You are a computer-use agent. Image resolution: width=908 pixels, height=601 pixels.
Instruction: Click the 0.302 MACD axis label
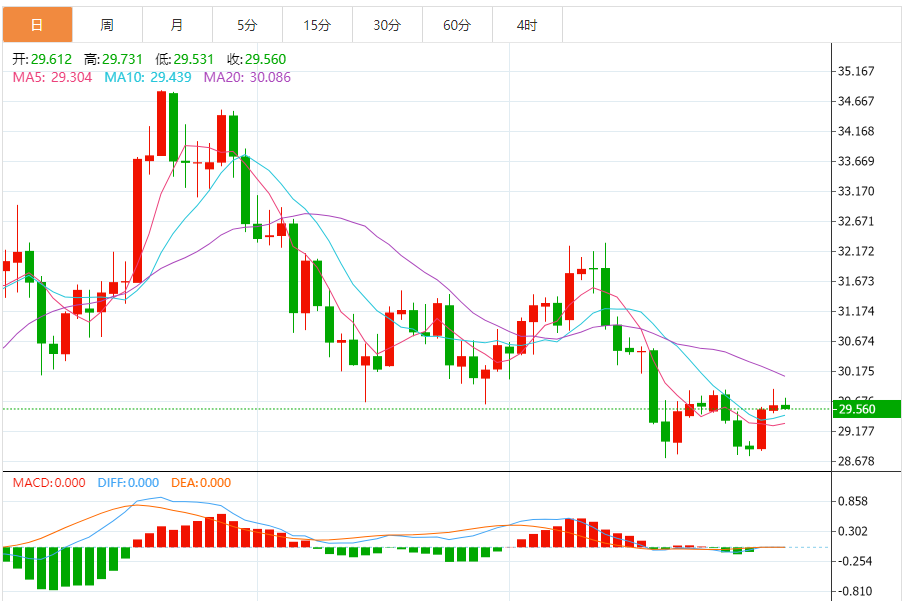click(x=853, y=531)
